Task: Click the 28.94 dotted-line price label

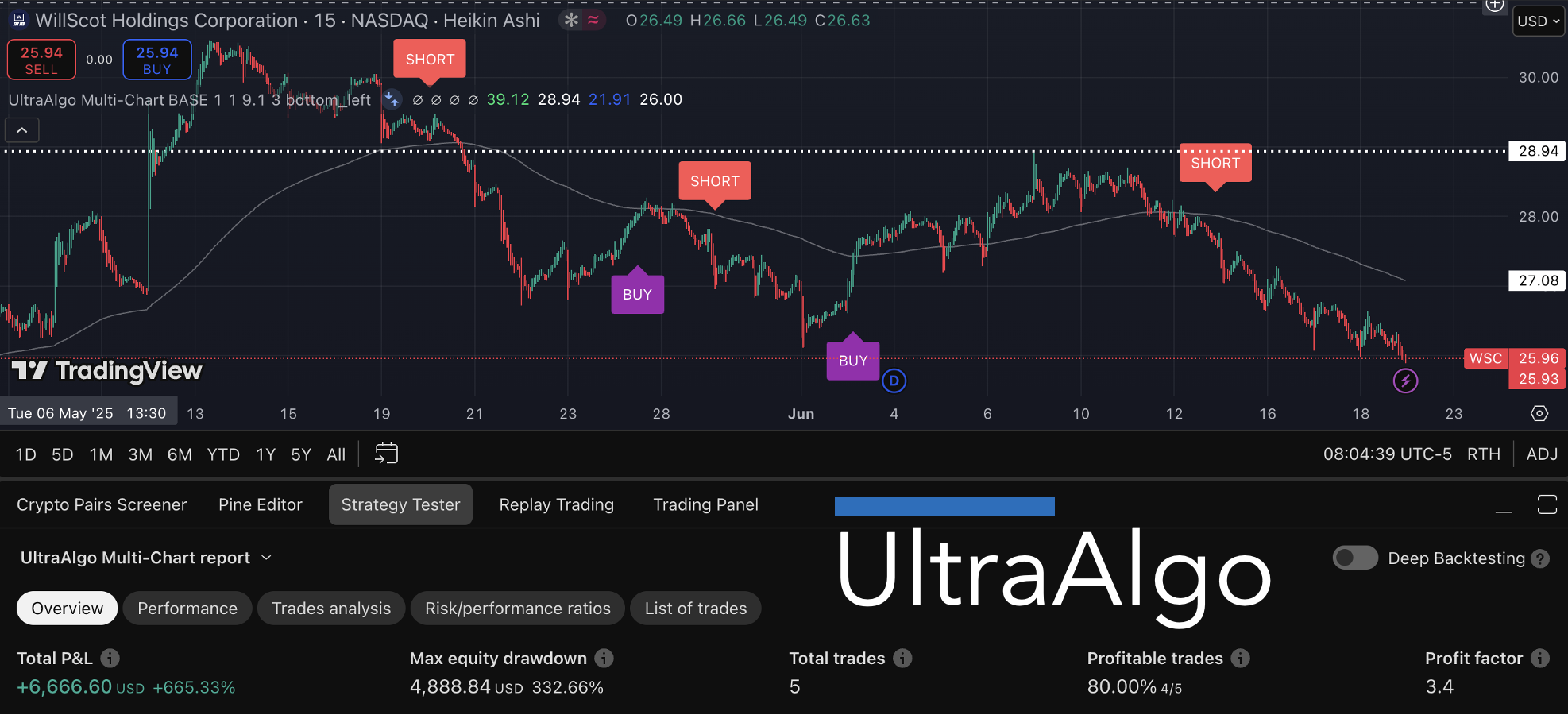Action: coord(1538,151)
